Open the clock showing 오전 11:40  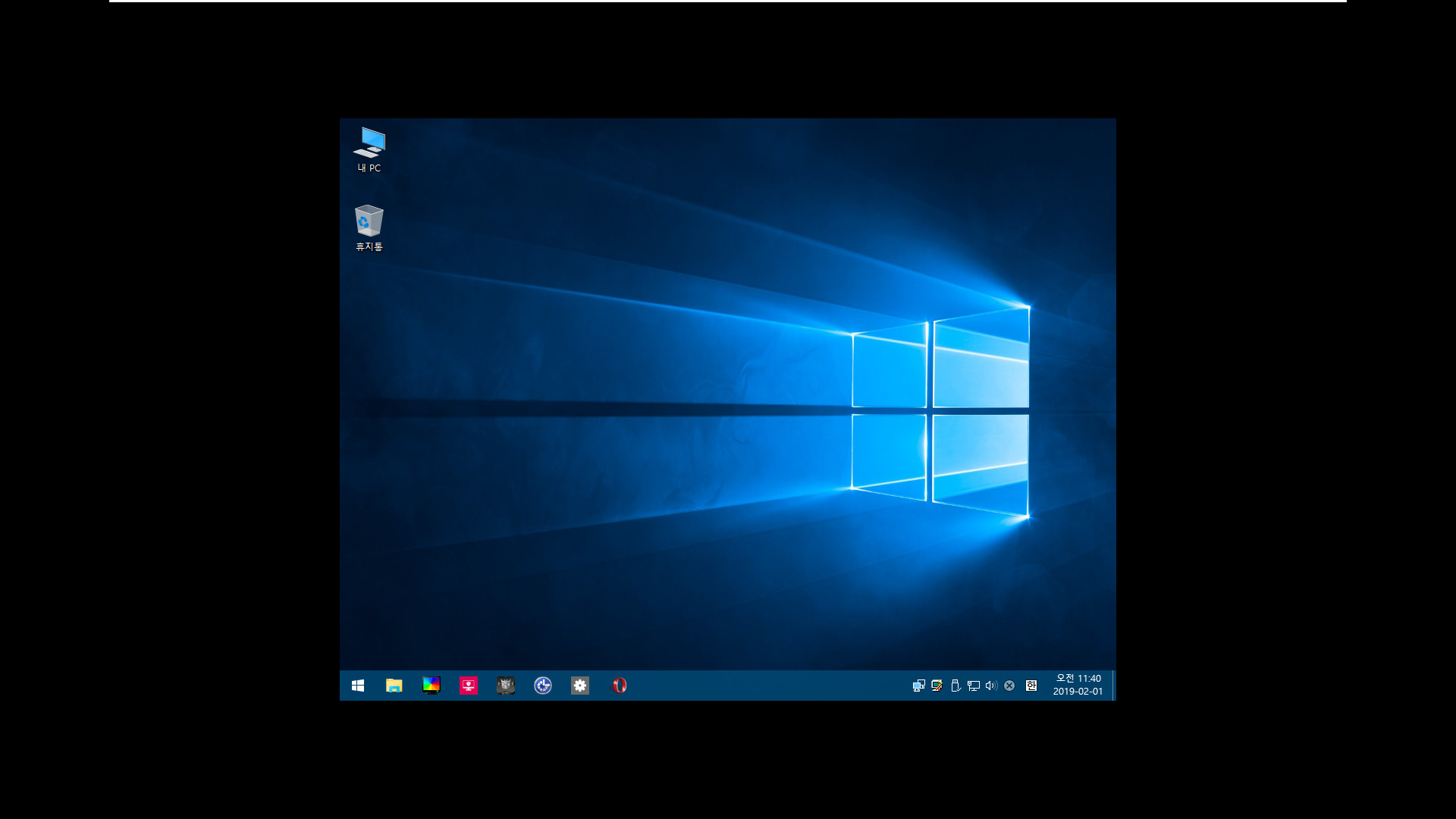(x=1078, y=685)
